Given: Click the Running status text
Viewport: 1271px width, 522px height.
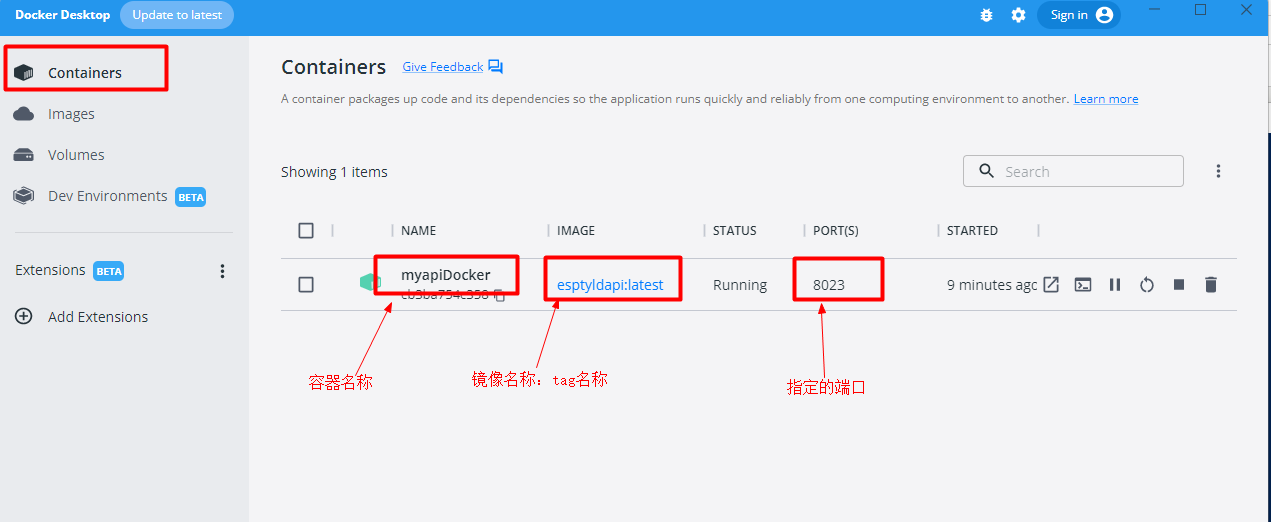Looking at the screenshot, I should (740, 285).
